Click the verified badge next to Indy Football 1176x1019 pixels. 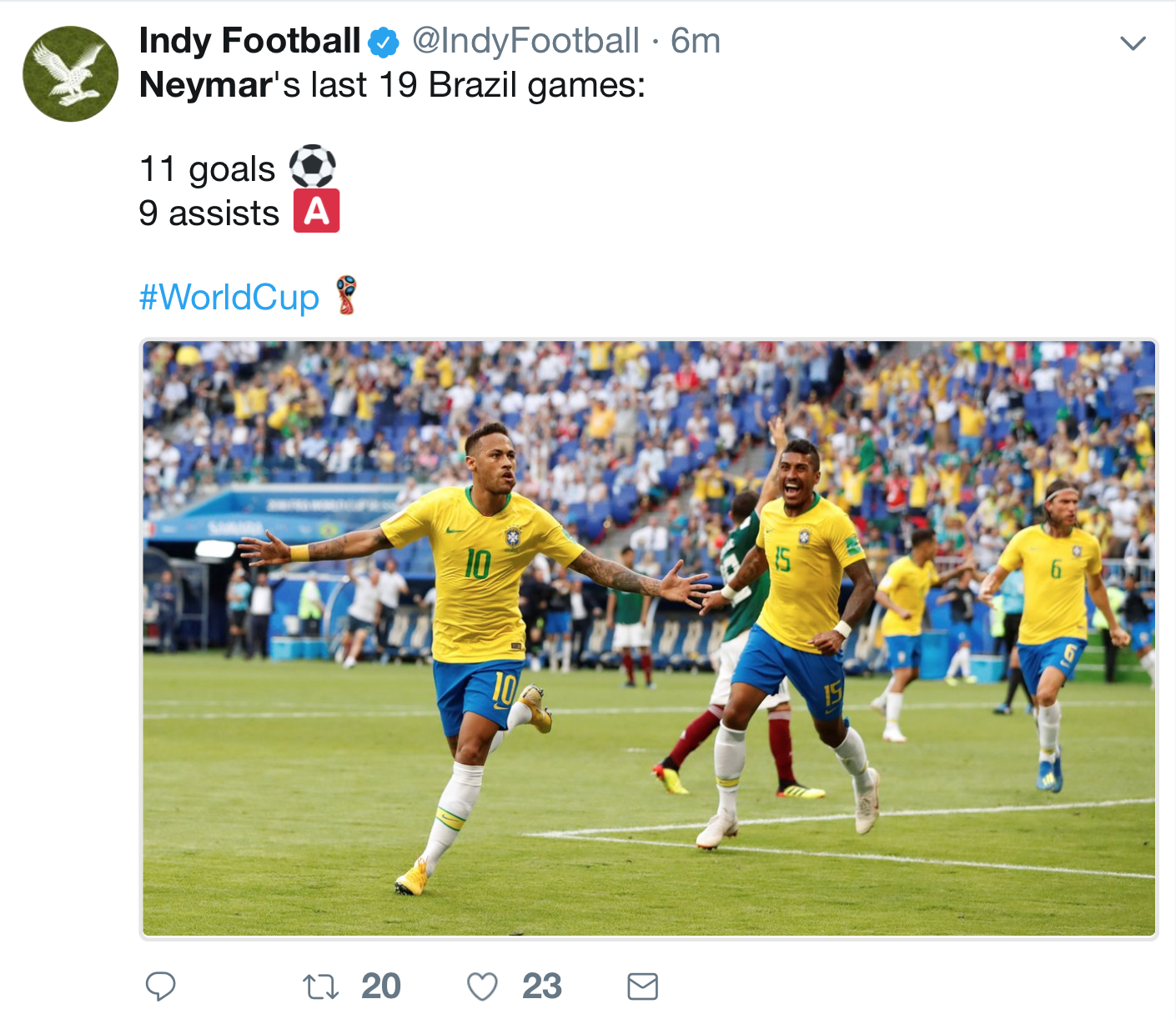point(383,40)
